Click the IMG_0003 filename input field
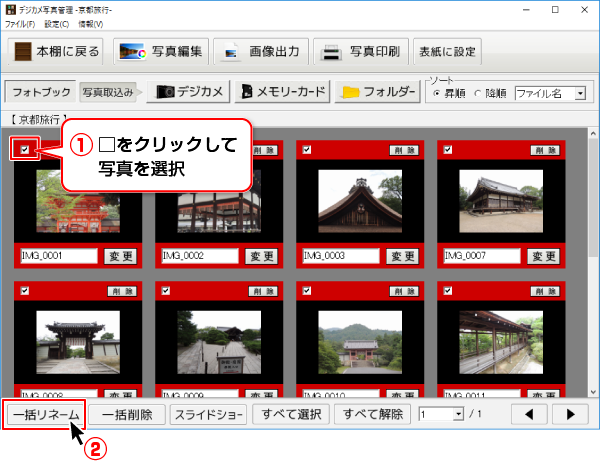The width and height of the screenshot is (600, 462). [340, 256]
